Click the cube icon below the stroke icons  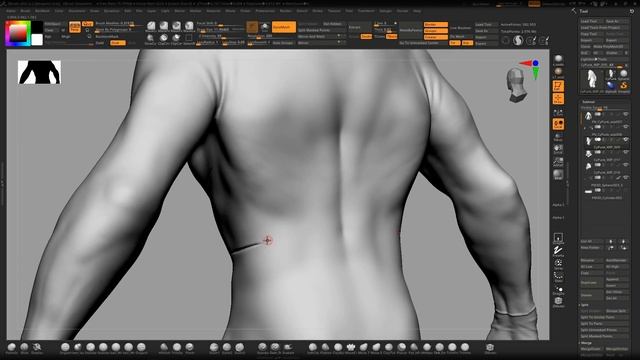pos(558,302)
